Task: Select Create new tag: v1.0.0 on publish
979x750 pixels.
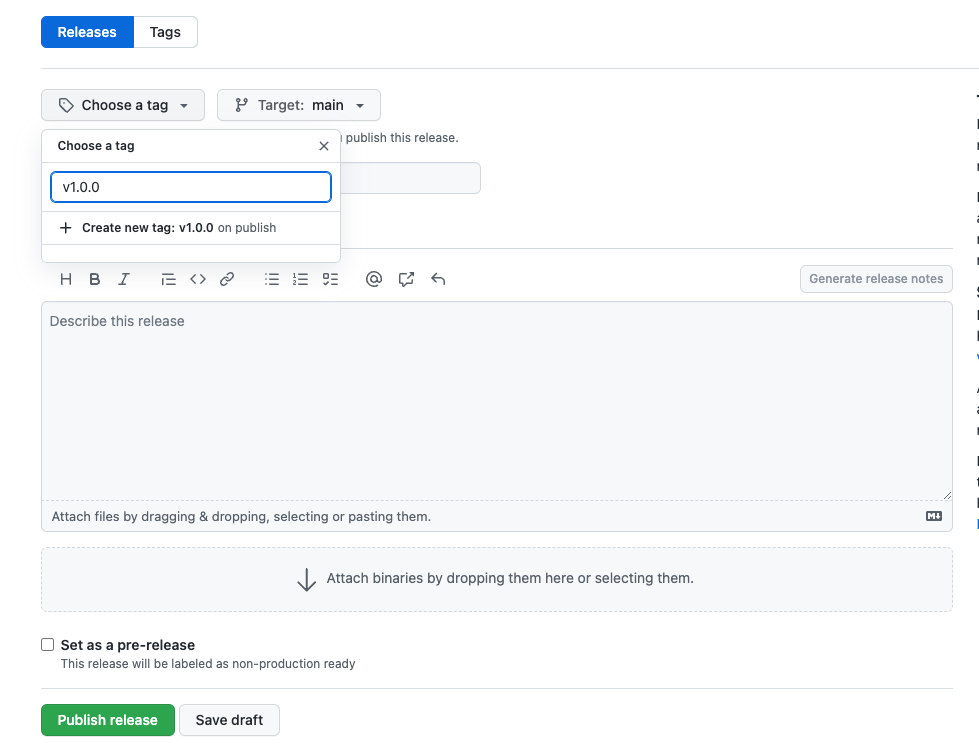Action: (x=190, y=228)
